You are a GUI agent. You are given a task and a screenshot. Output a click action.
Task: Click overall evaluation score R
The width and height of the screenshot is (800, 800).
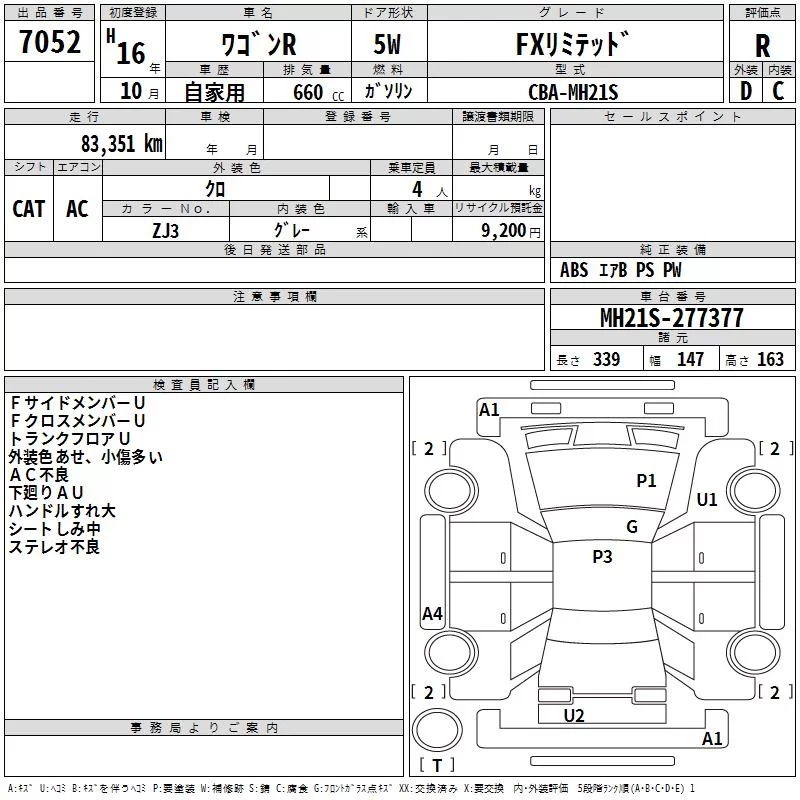tap(762, 46)
